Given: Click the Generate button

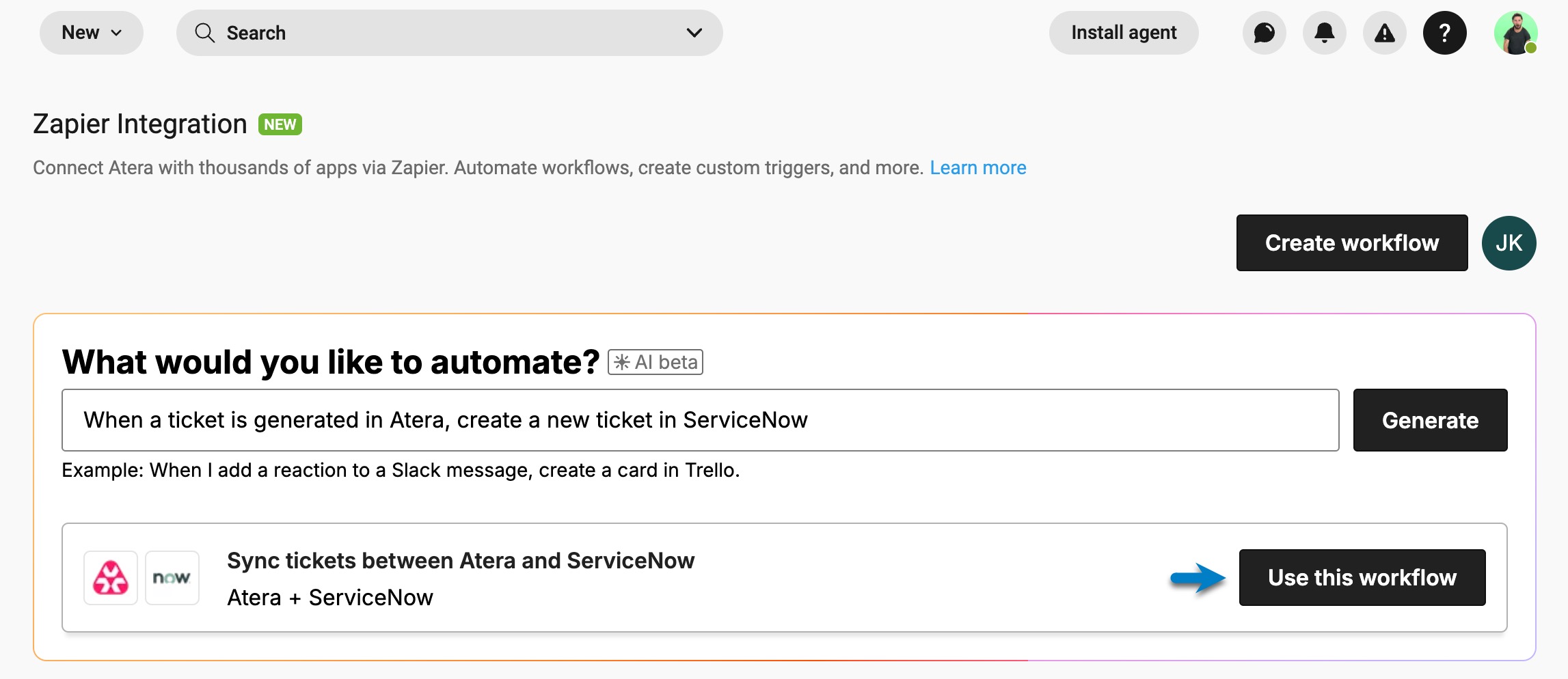Looking at the screenshot, I should tap(1430, 420).
